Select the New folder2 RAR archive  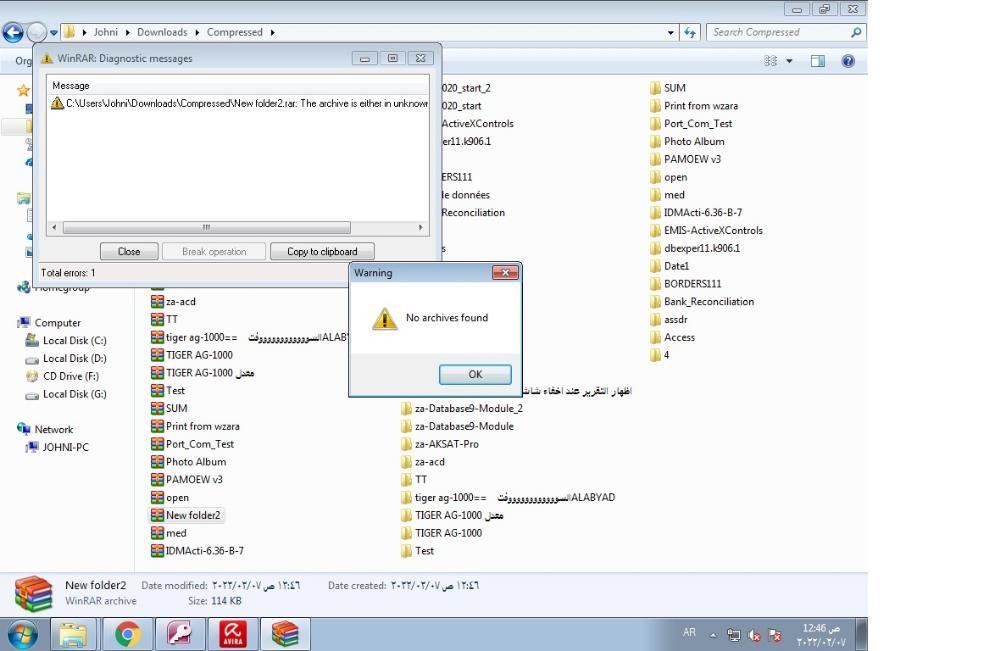[x=193, y=515]
